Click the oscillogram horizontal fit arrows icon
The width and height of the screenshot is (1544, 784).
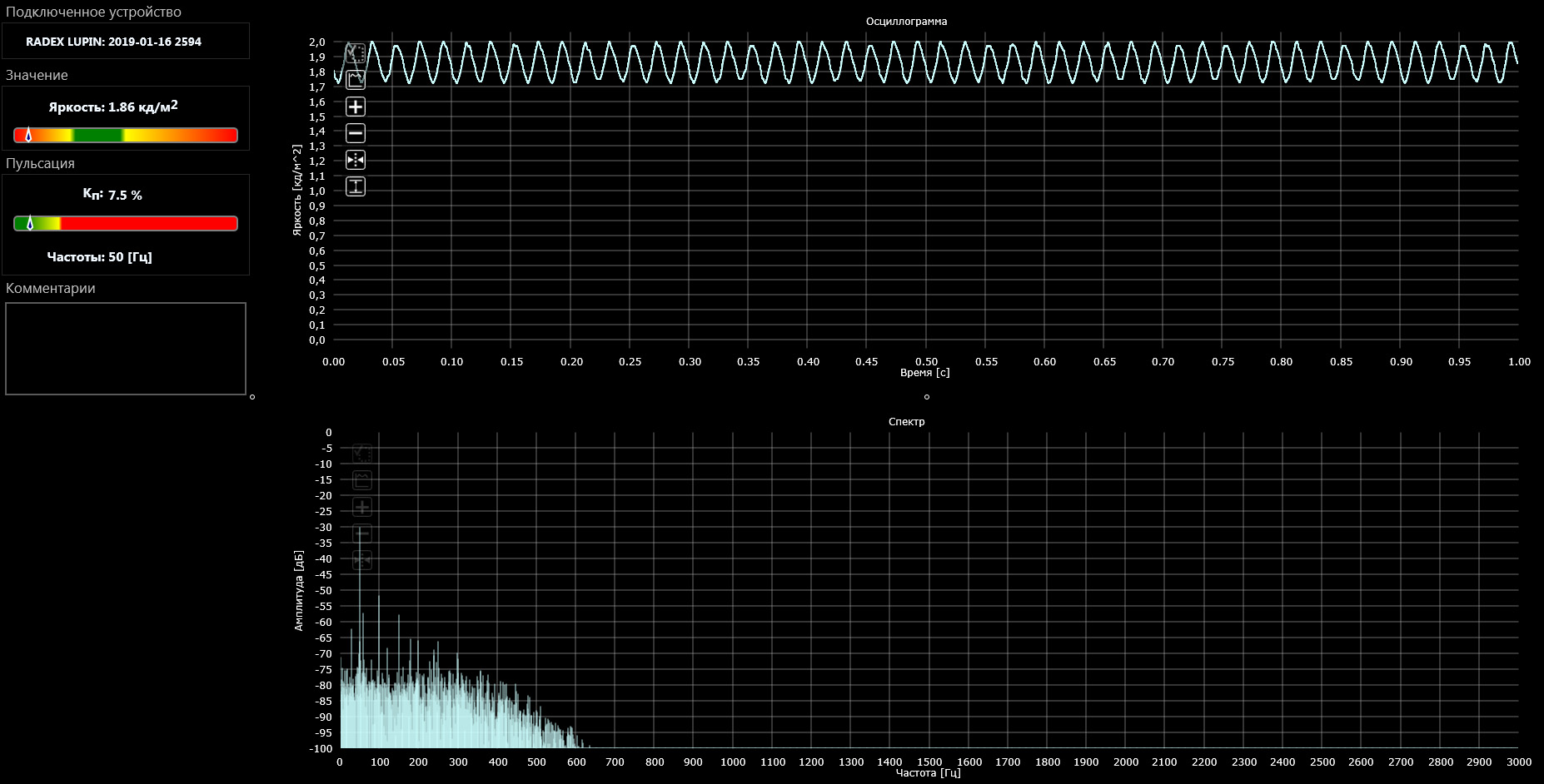(356, 160)
